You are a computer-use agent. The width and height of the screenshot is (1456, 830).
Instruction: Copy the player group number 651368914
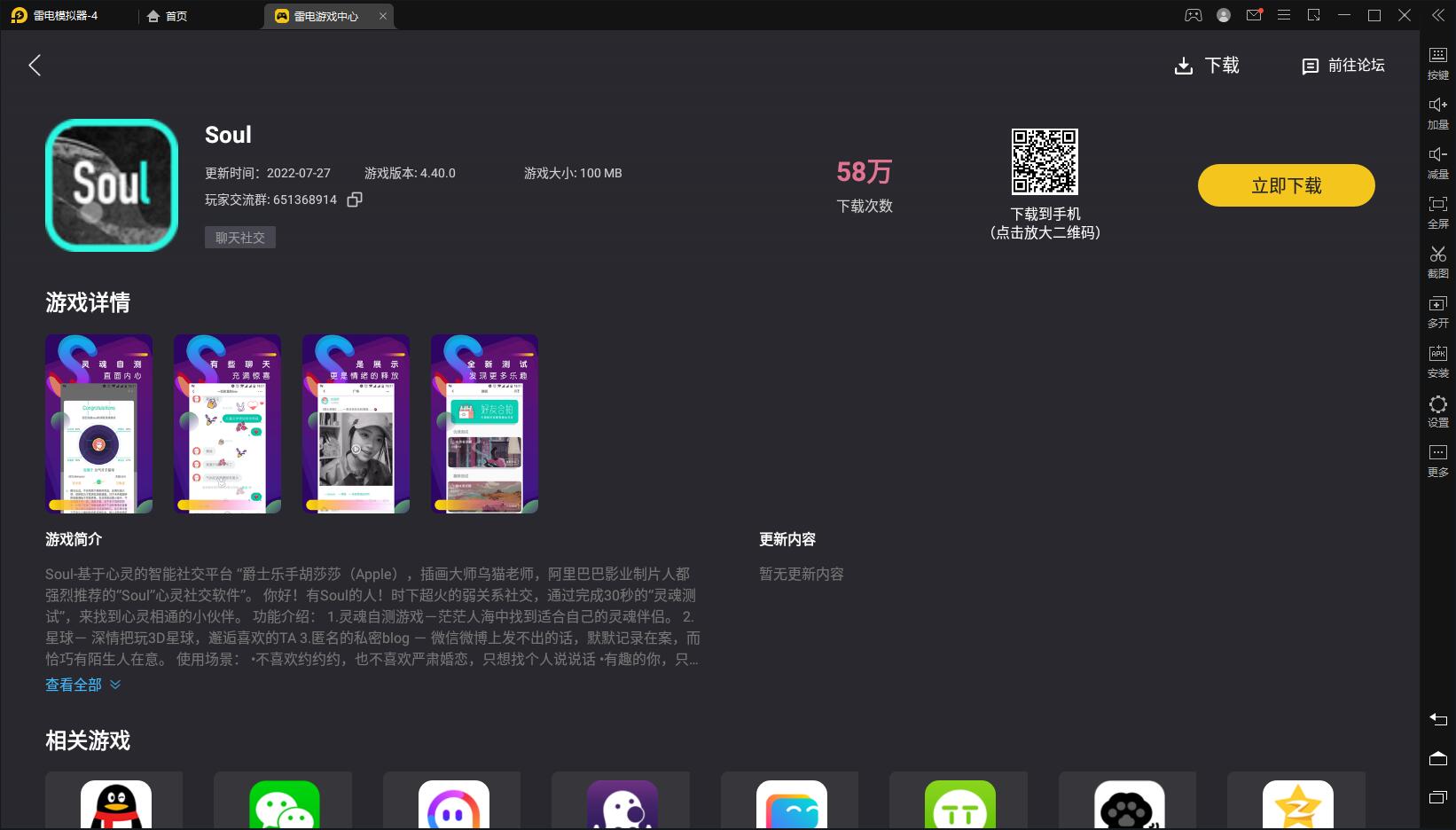click(355, 200)
